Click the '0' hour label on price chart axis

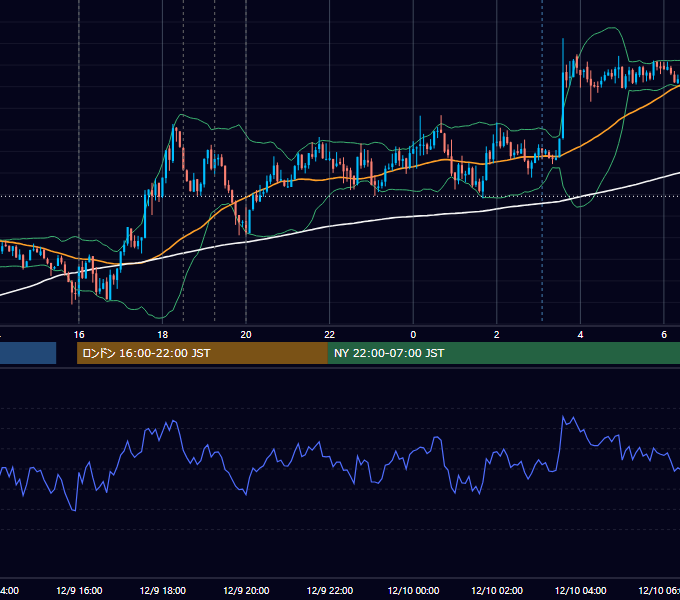[413, 335]
